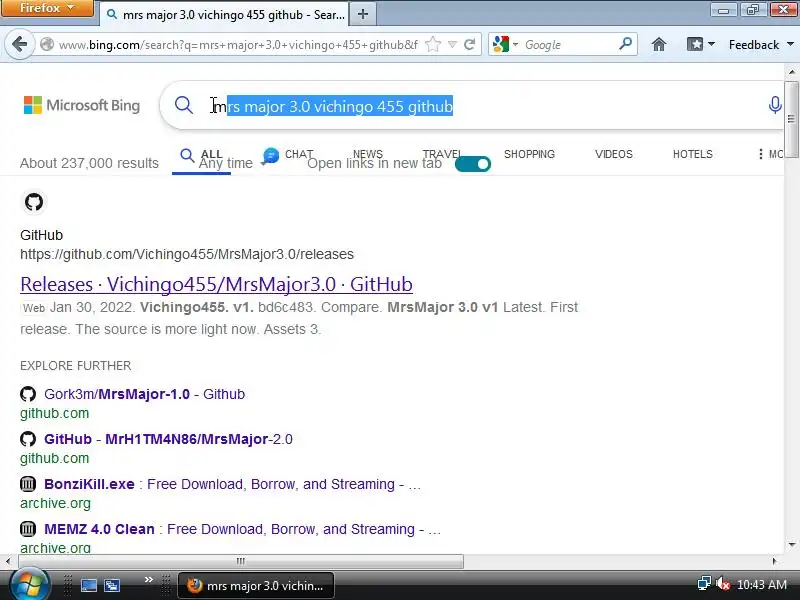Click the Firefox taskbar window button
This screenshot has height=600, width=800.
pos(256,585)
